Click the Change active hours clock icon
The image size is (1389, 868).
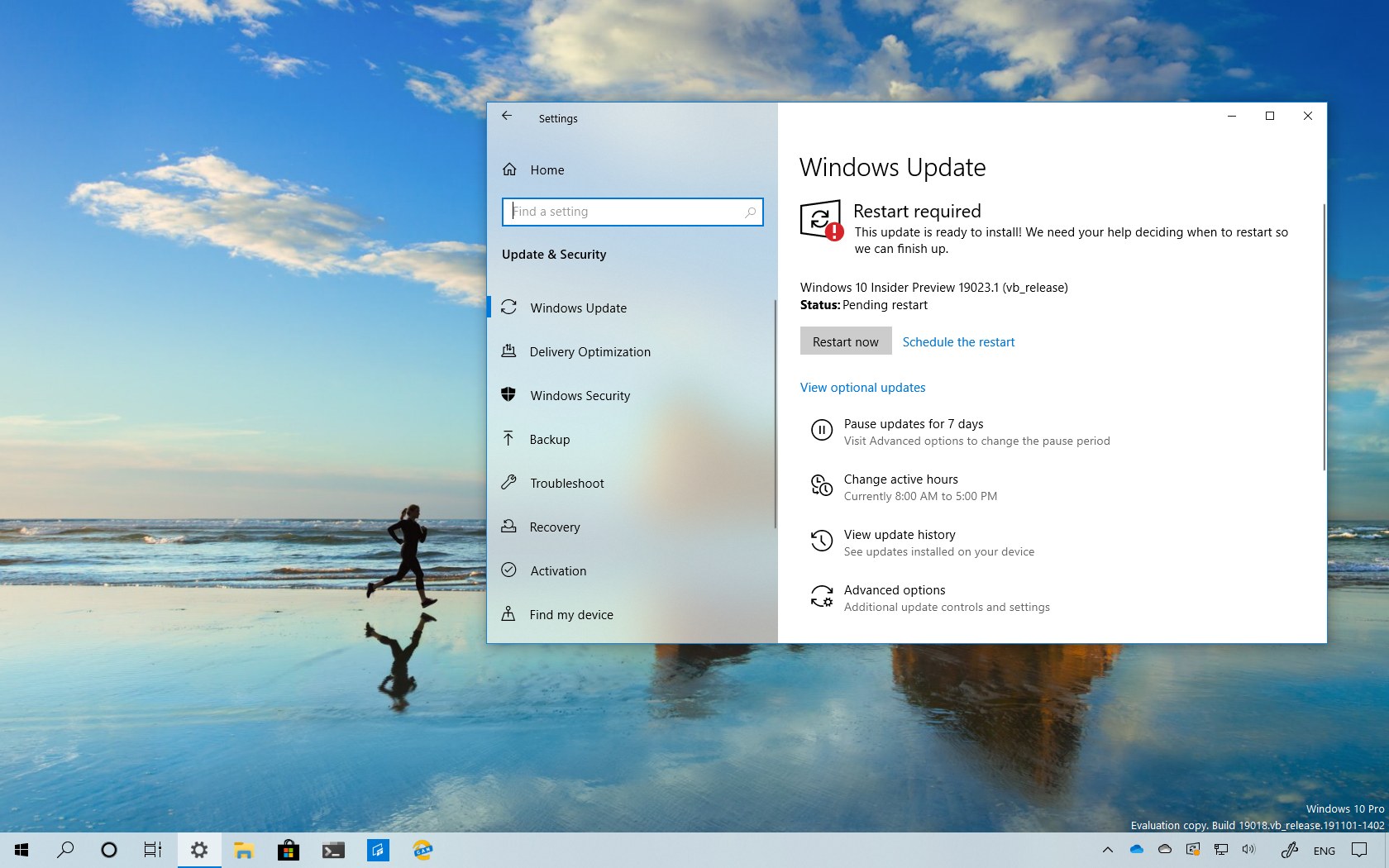pos(821,486)
